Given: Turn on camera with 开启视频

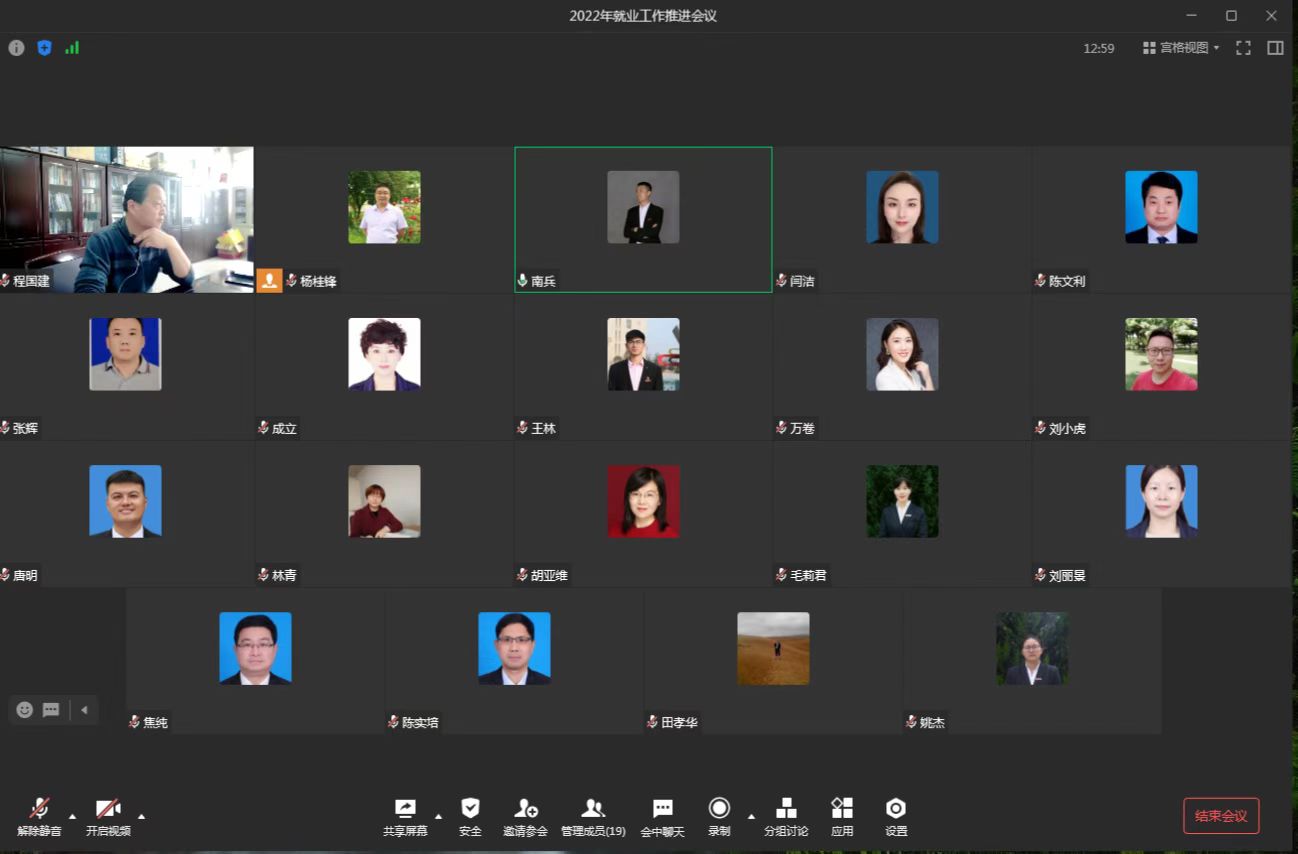Looking at the screenshot, I should tap(108, 809).
